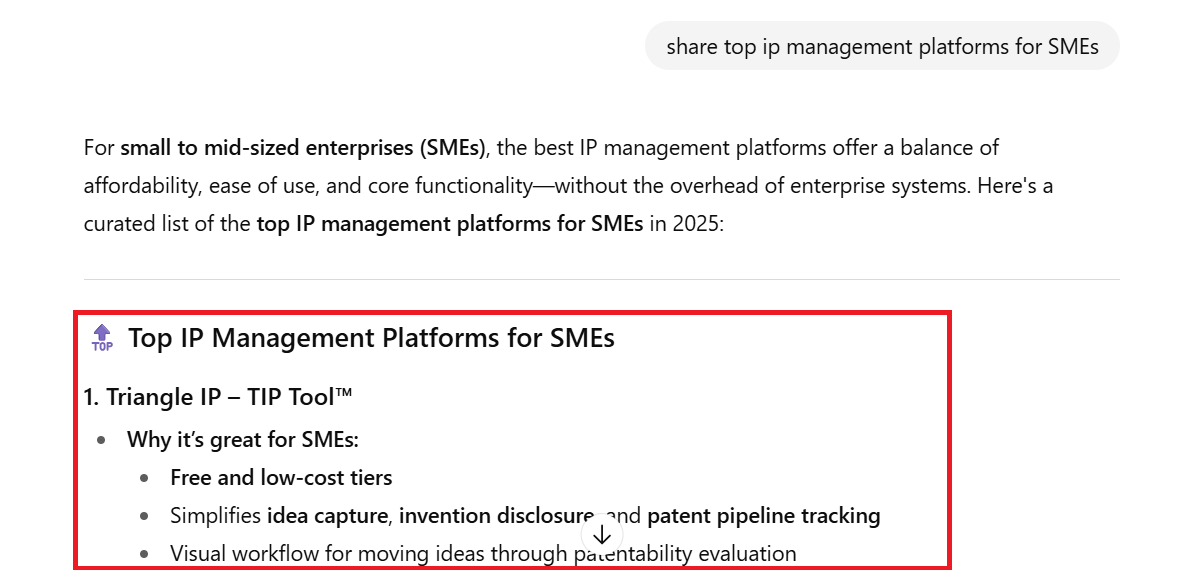Click bold 'small to mid-sized enterprises (SMEs)' text

click(303, 147)
